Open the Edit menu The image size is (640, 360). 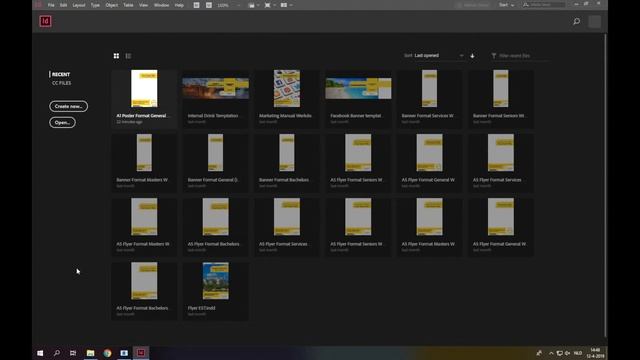[63, 5]
